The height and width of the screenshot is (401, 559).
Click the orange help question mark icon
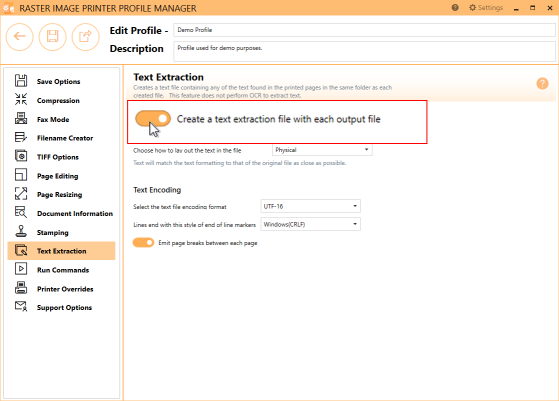(542, 84)
